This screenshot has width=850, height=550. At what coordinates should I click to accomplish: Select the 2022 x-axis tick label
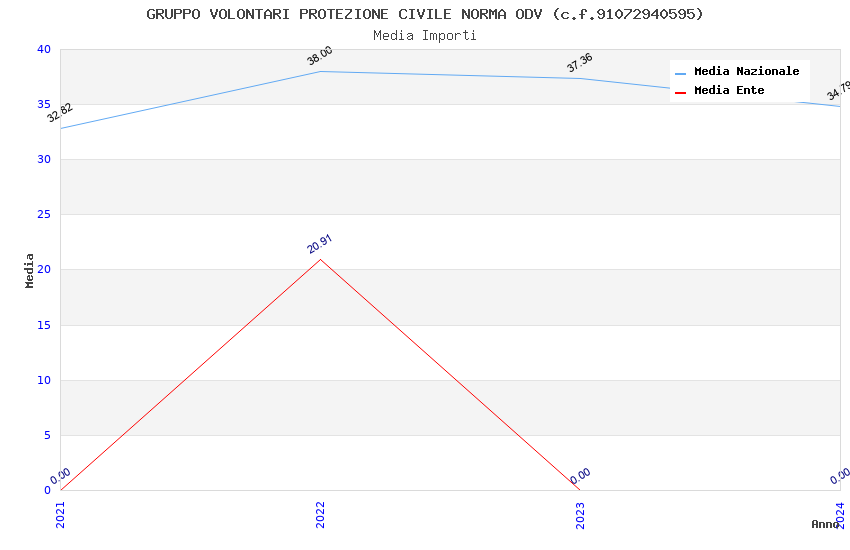320,514
